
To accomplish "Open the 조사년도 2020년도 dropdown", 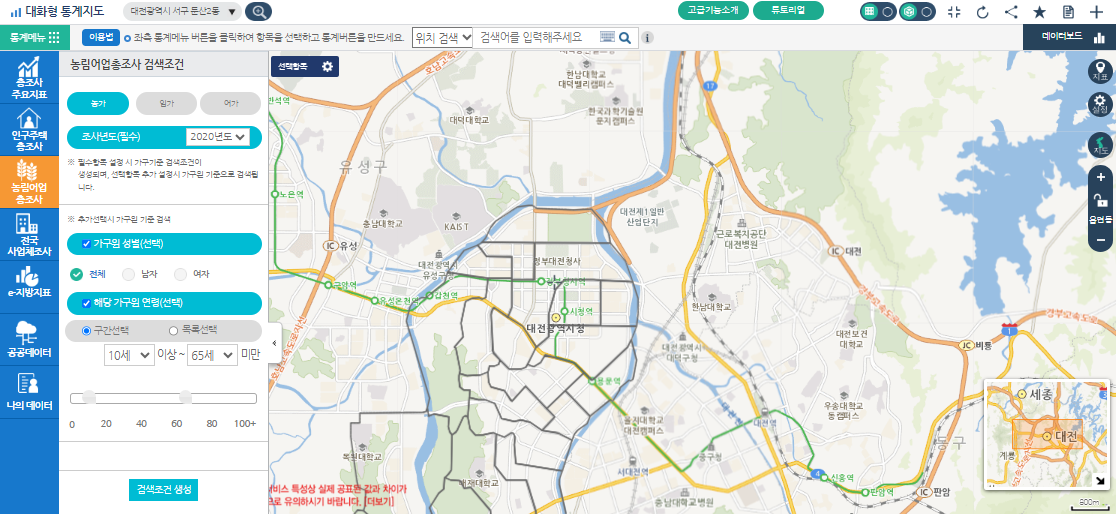I will 216,137.
